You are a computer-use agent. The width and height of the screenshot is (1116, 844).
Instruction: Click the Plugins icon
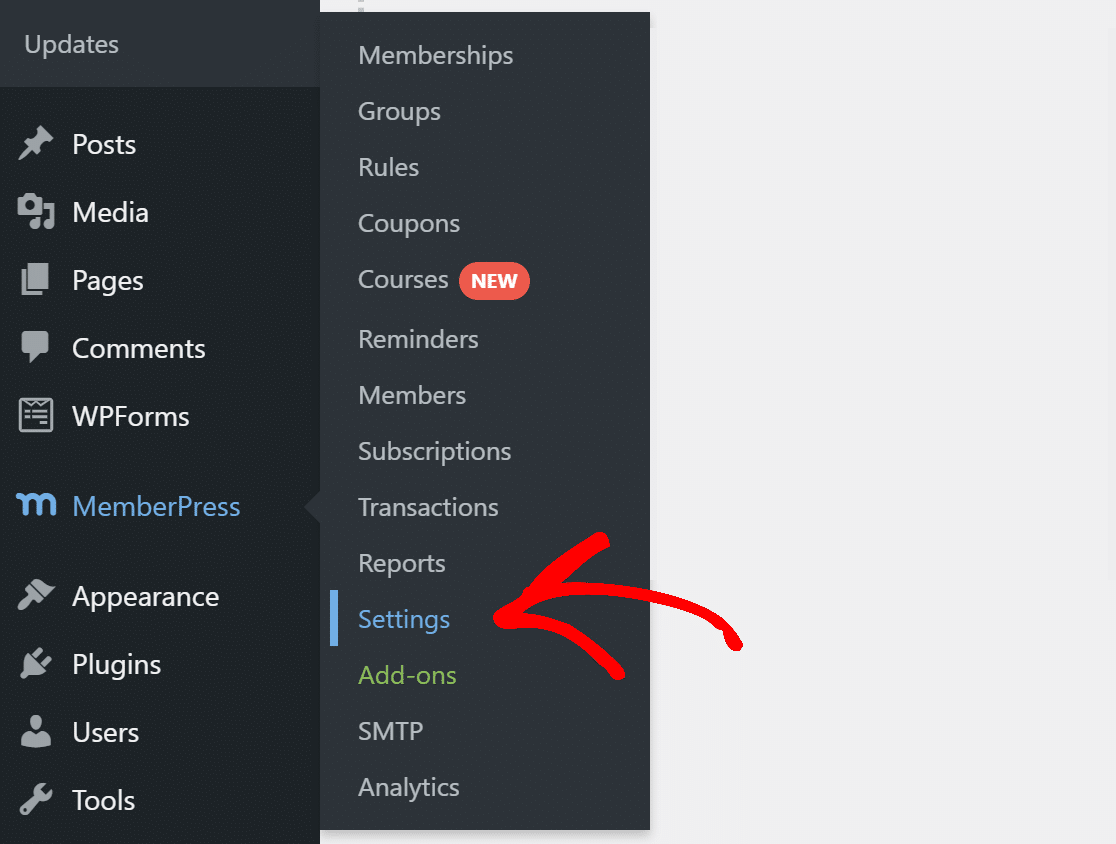tap(36, 663)
